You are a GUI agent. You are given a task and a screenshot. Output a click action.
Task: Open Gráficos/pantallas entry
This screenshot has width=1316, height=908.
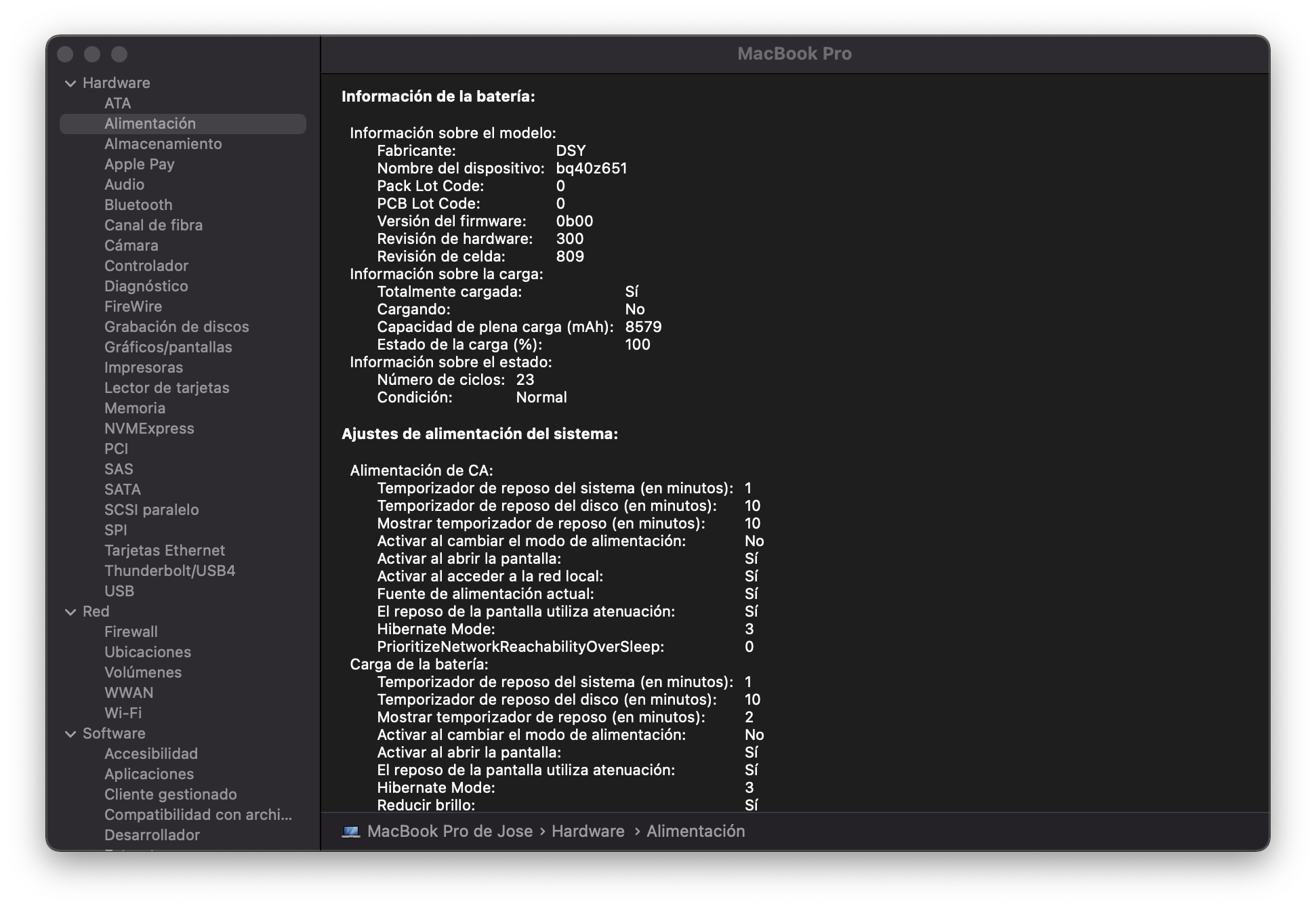pos(168,347)
